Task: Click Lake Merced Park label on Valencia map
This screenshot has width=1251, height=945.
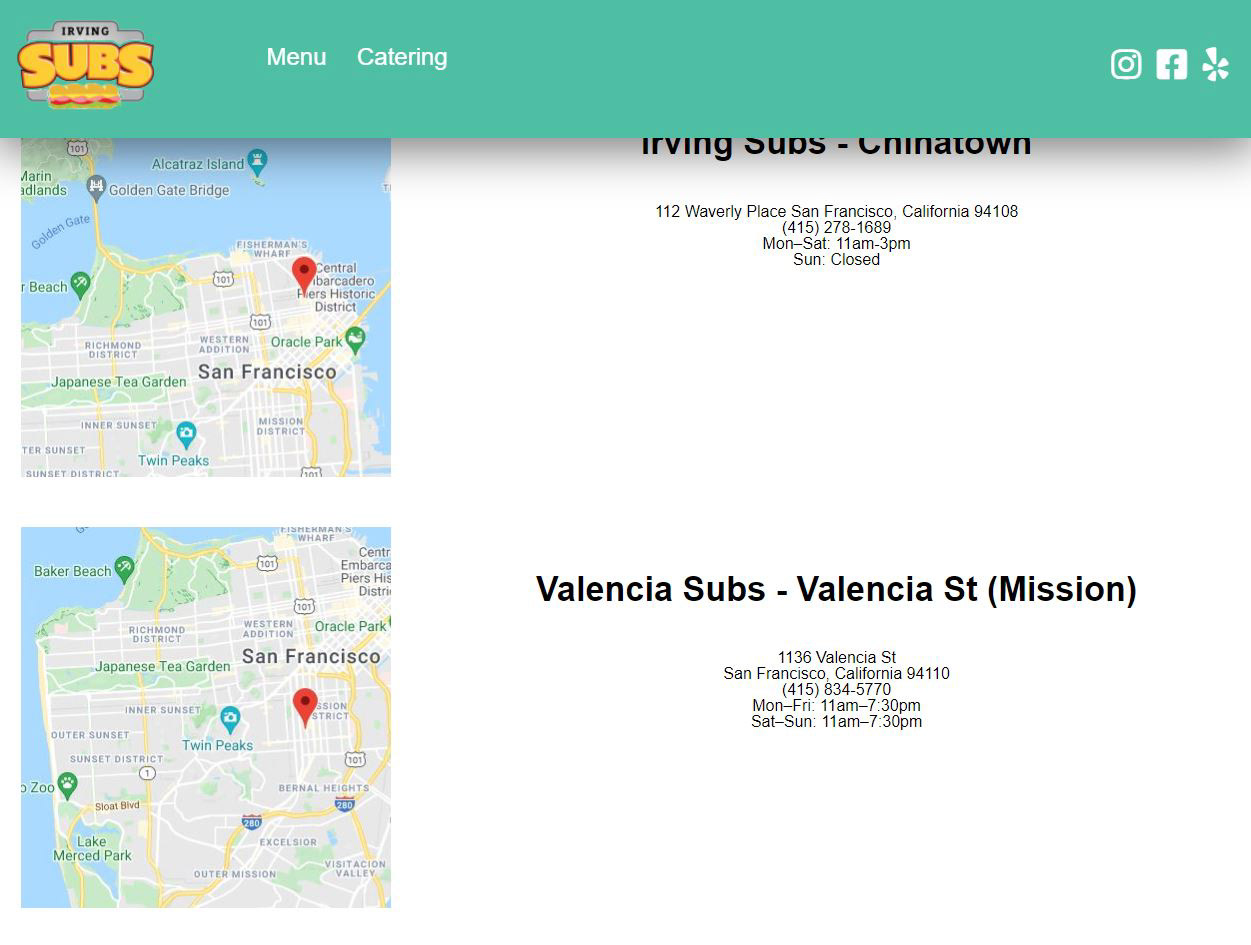Action: [92, 848]
